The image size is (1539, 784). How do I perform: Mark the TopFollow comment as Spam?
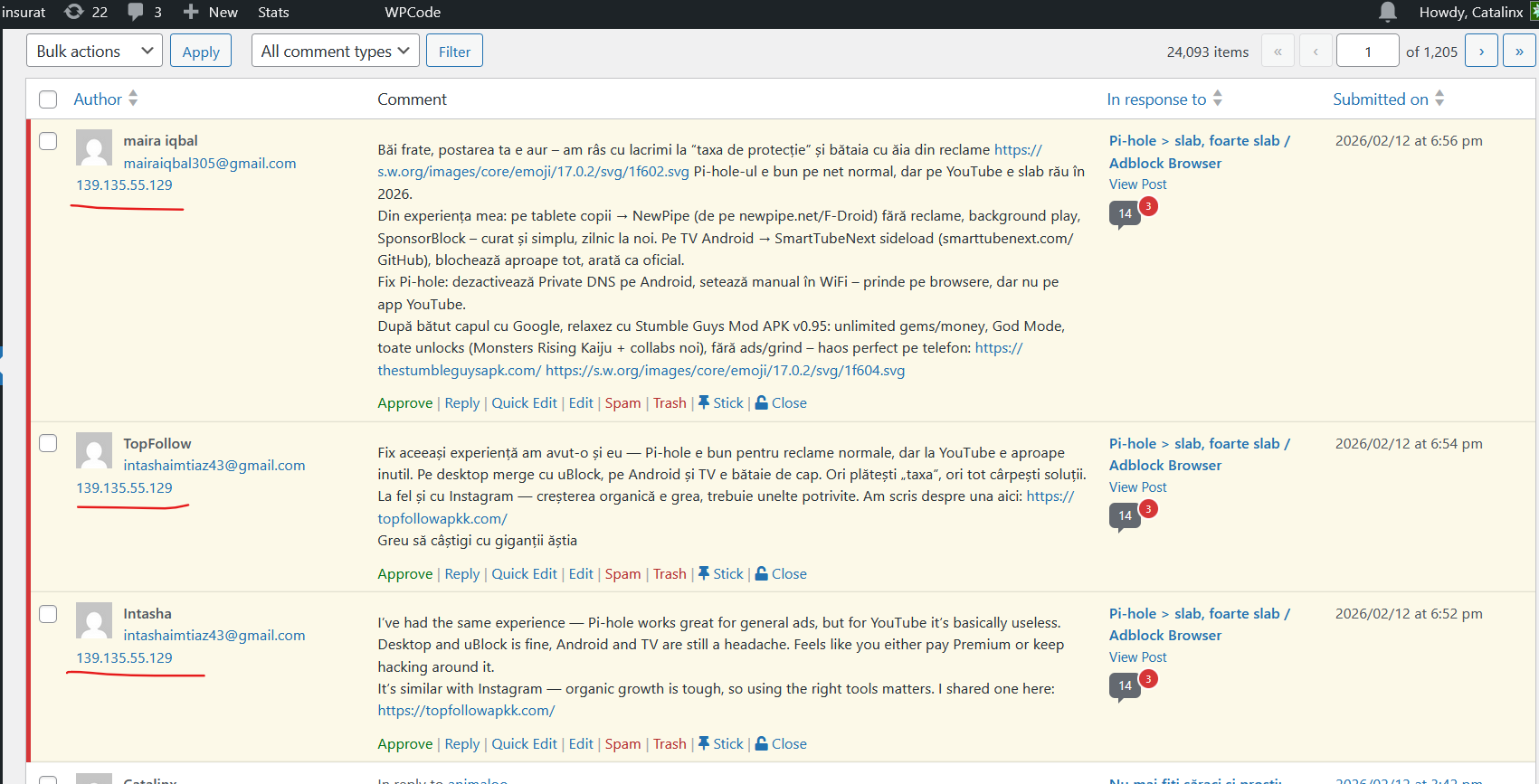(x=622, y=574)
